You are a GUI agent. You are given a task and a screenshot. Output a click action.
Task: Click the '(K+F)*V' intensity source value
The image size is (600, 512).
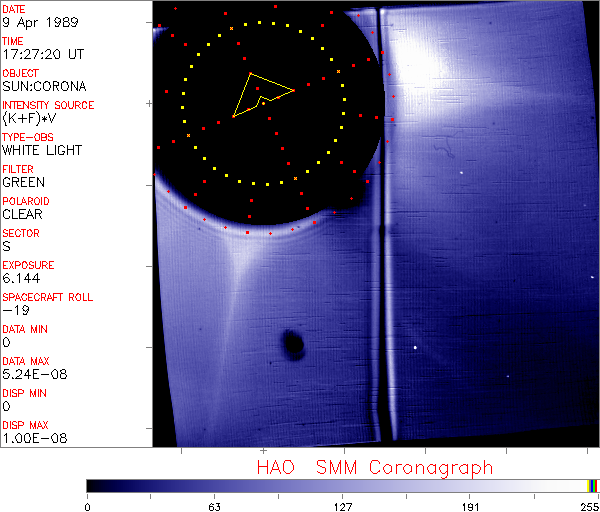pyautogui.click(x=34, y=118)
